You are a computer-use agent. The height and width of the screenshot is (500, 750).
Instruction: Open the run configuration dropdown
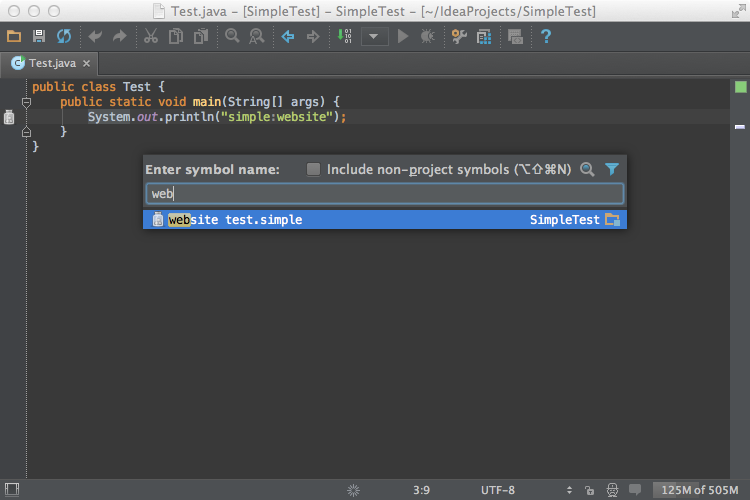pos(375,37)
